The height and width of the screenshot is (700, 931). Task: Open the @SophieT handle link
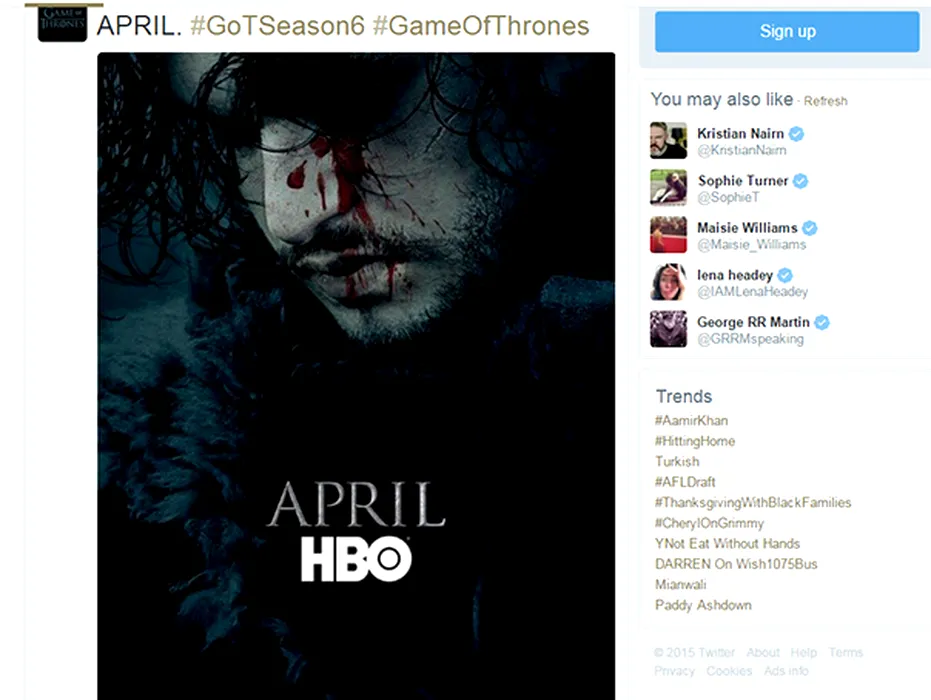click(728, 197)
